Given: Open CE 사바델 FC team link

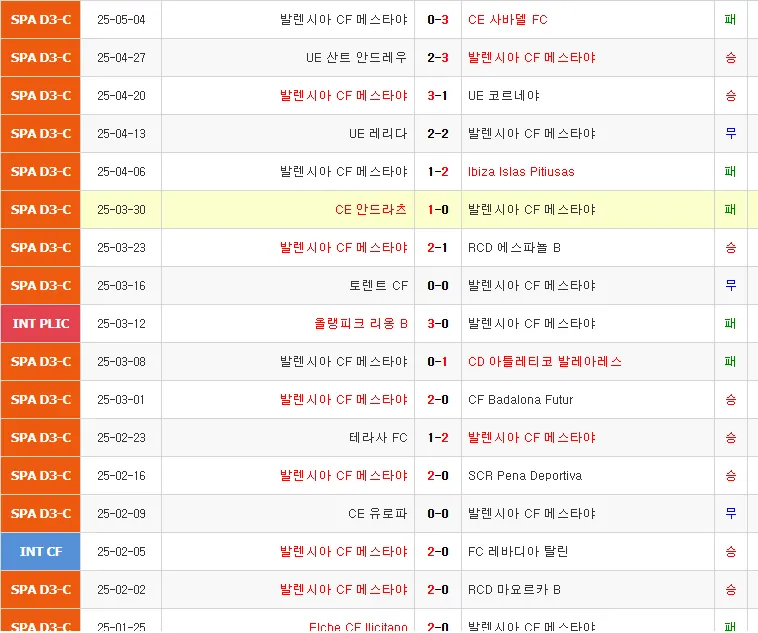Looking at the screenshot, I should click(x=508, y=20).
